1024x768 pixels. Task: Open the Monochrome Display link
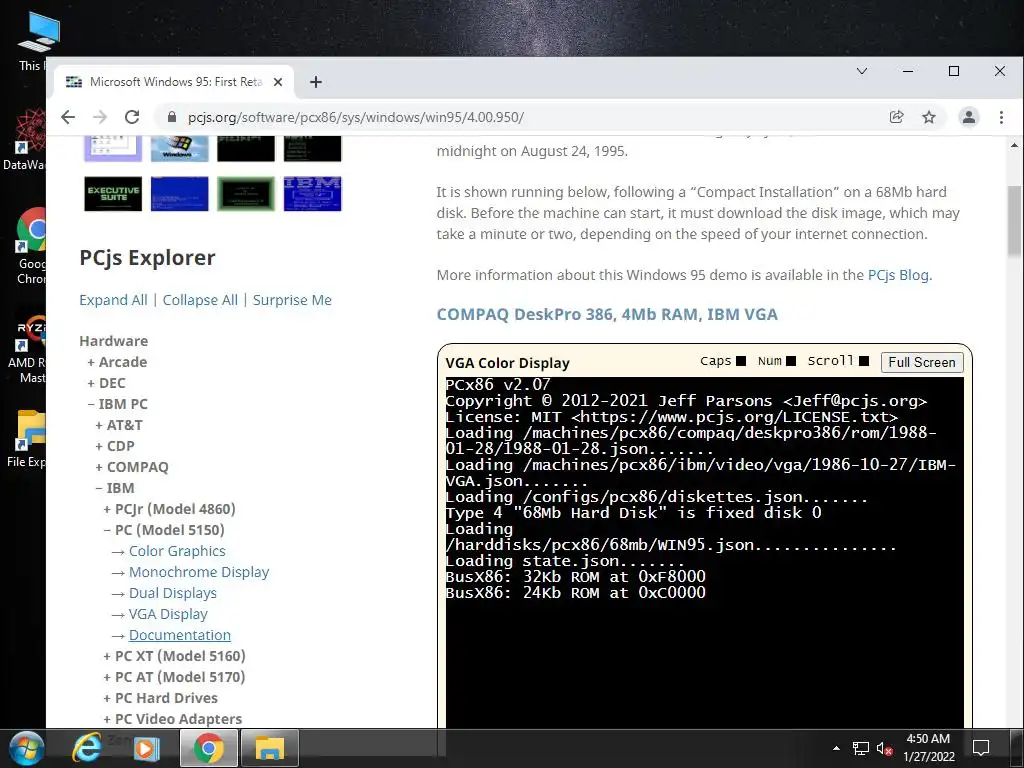(199, 571)
